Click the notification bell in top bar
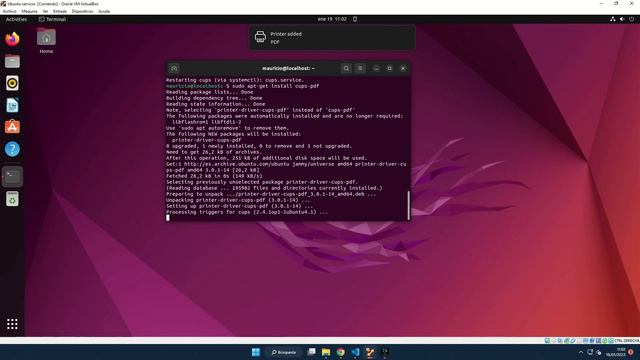 coord(355,19)
